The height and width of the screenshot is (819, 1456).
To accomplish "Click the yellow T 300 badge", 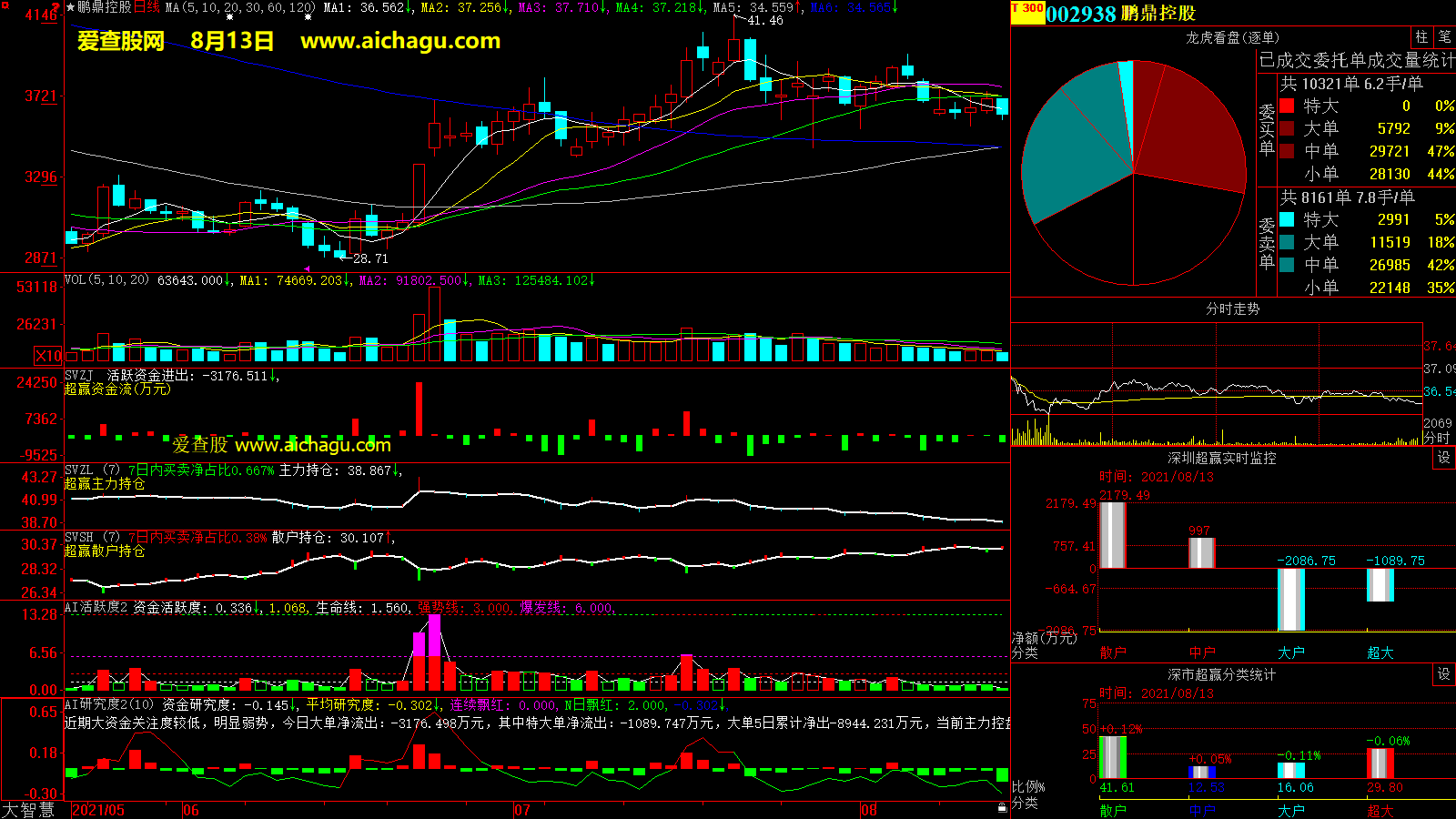I will pyautogui.click(x=1027, y=9).
